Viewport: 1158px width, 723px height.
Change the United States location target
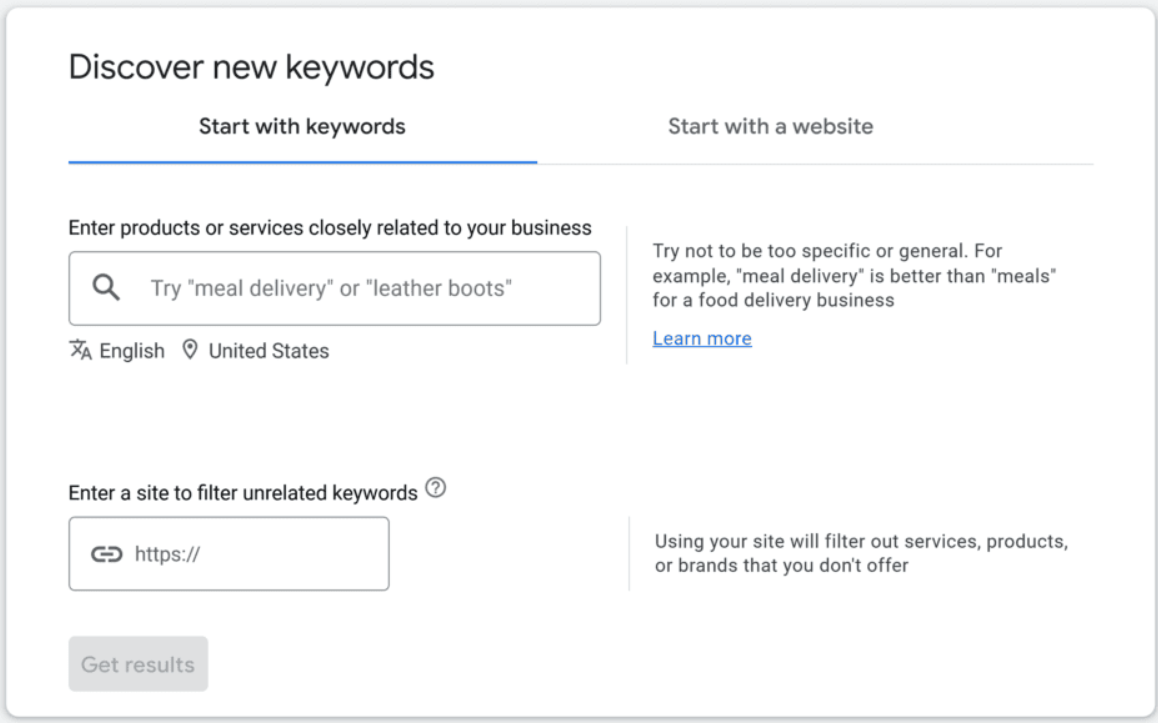coord(268,351)
